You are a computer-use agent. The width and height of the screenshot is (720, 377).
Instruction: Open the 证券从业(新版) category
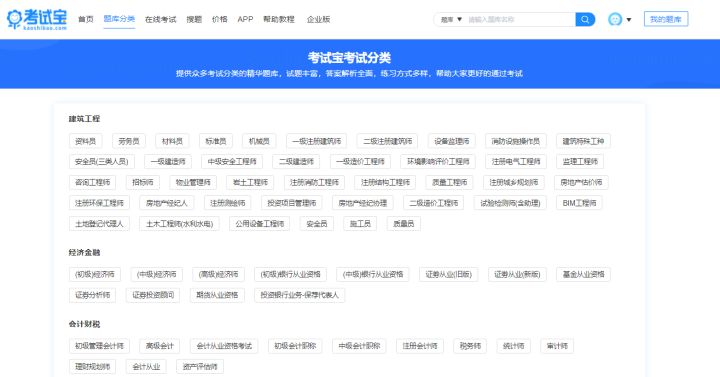pos(517,274)
